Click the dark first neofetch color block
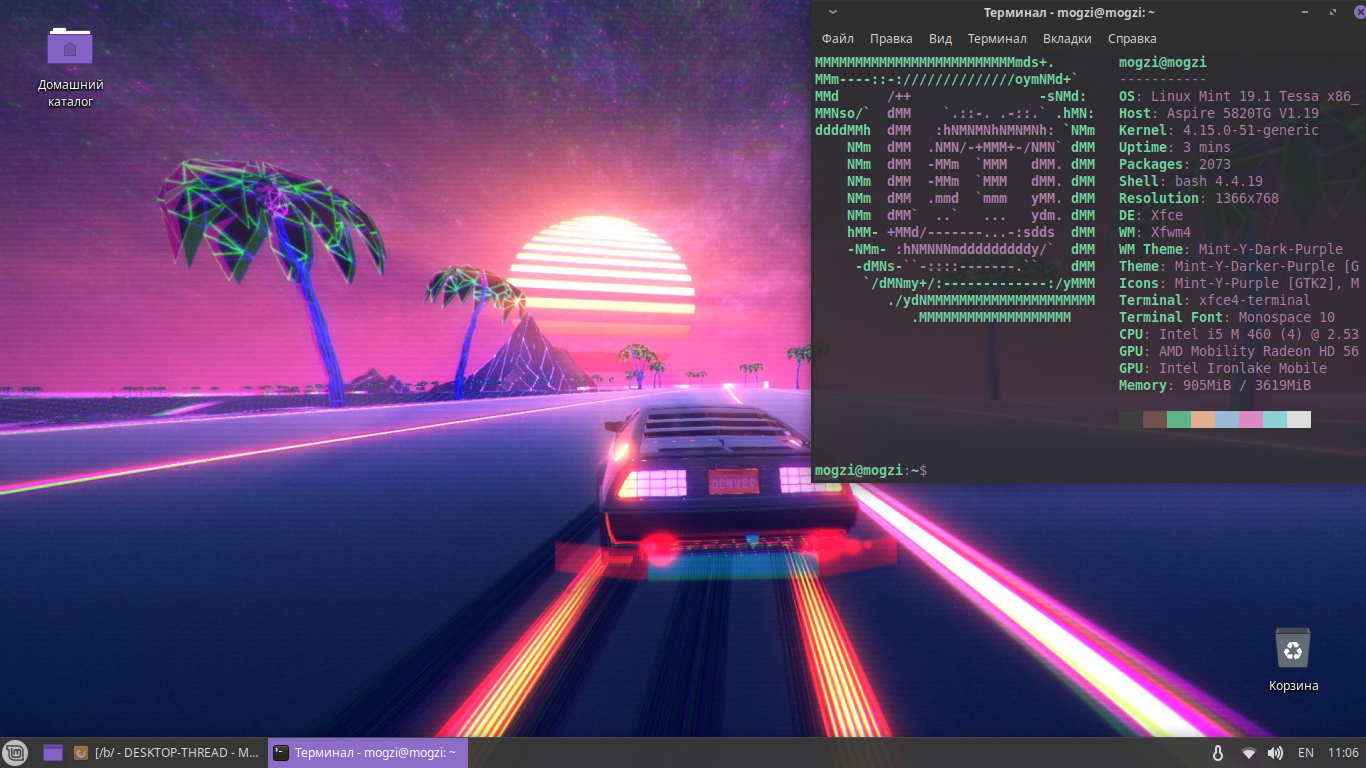 1131,419
